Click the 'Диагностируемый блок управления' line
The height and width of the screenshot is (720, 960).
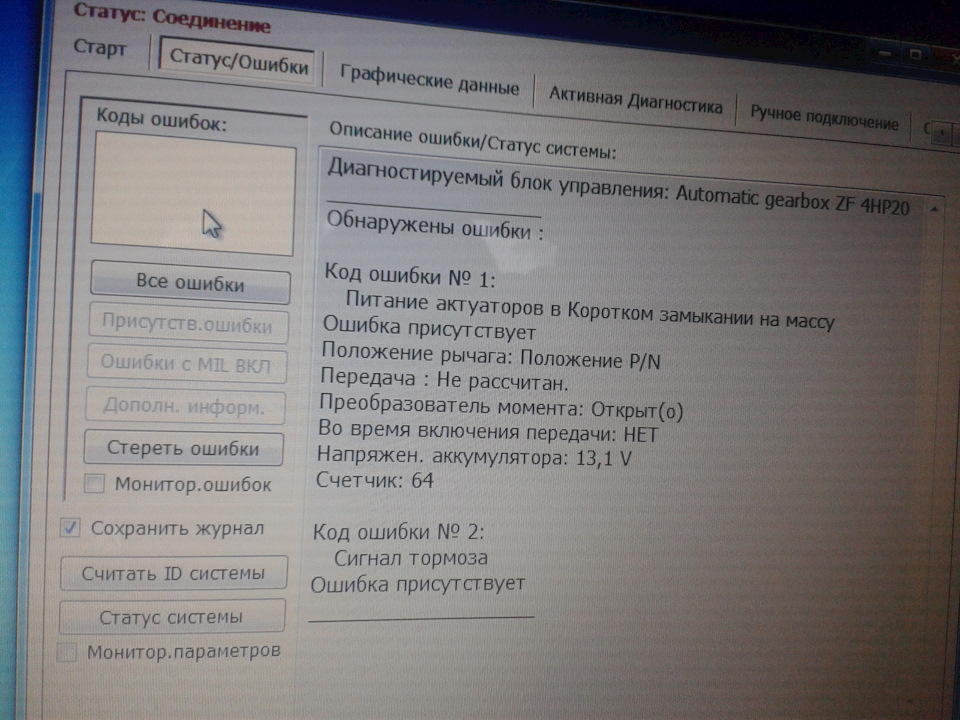[618, 186]
